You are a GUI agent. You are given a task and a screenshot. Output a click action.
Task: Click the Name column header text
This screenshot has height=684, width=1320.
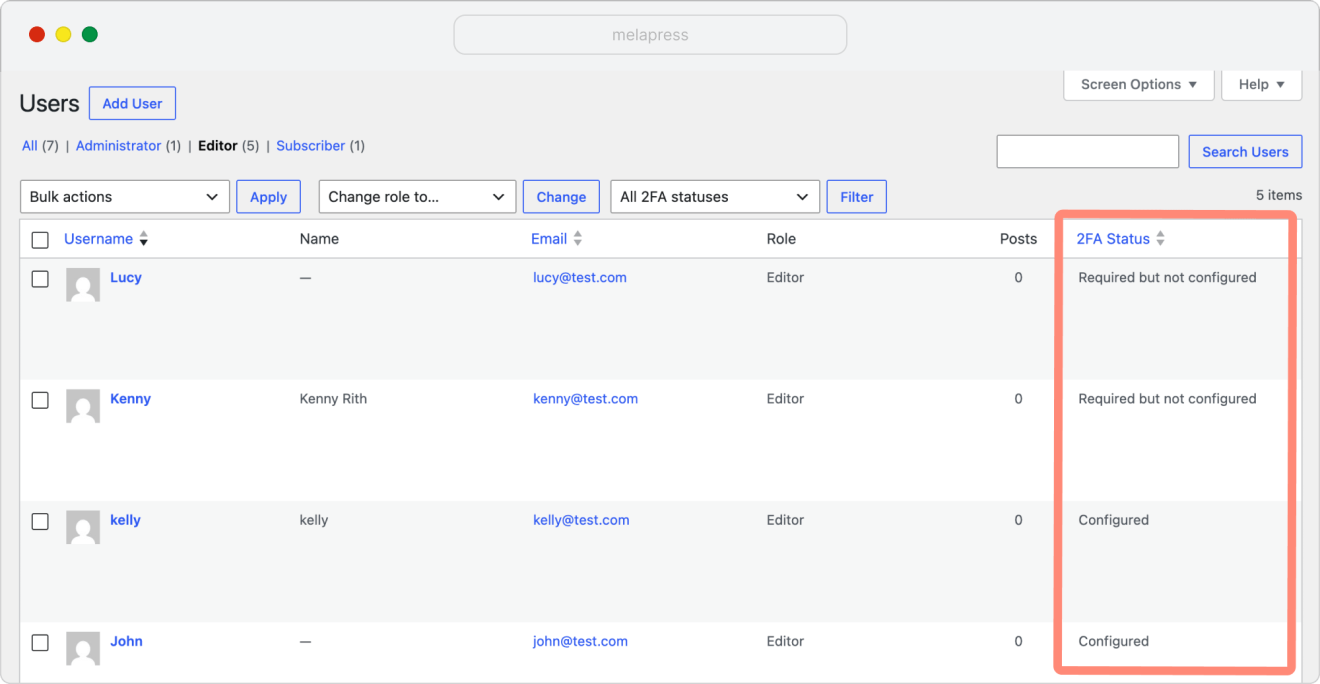pyautogui.click(x=319, y=239)
